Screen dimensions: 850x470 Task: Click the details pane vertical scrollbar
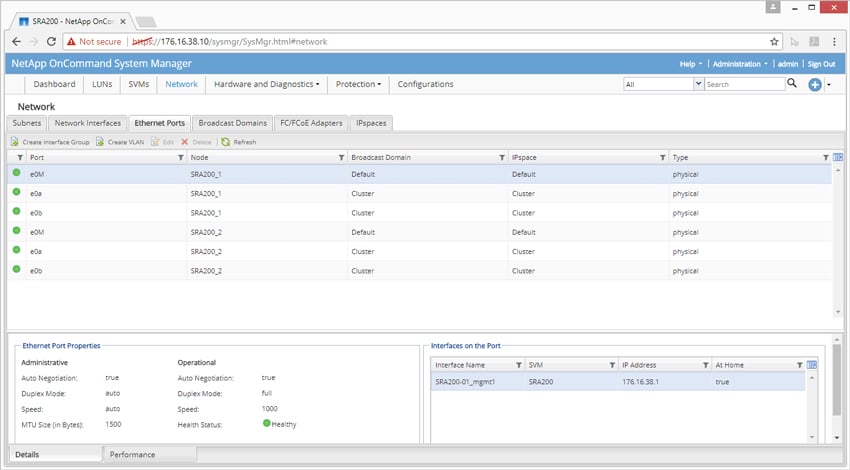point(837,388)
